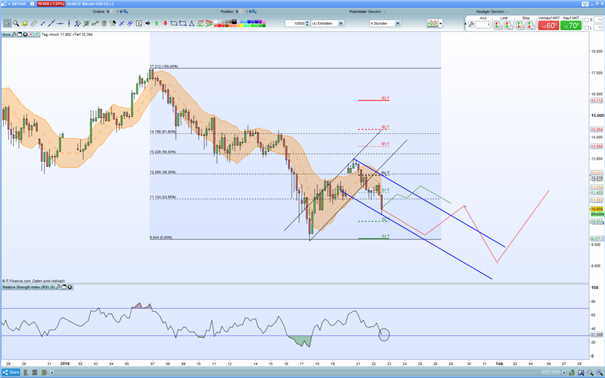
Task: Tick the L checkbox in order panel
Action: pos(586,27)
